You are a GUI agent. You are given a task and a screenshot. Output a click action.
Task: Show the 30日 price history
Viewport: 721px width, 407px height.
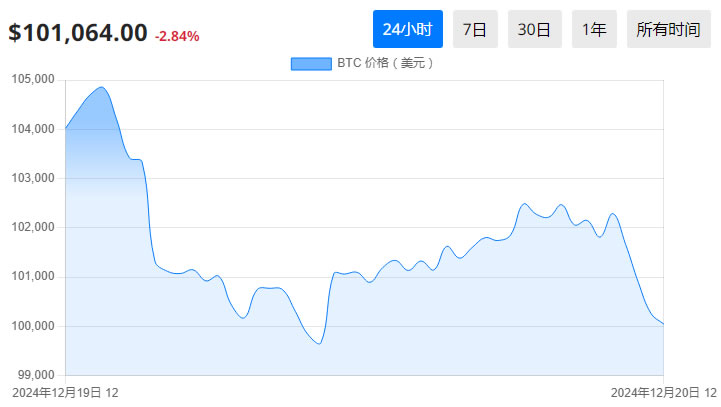534,29
